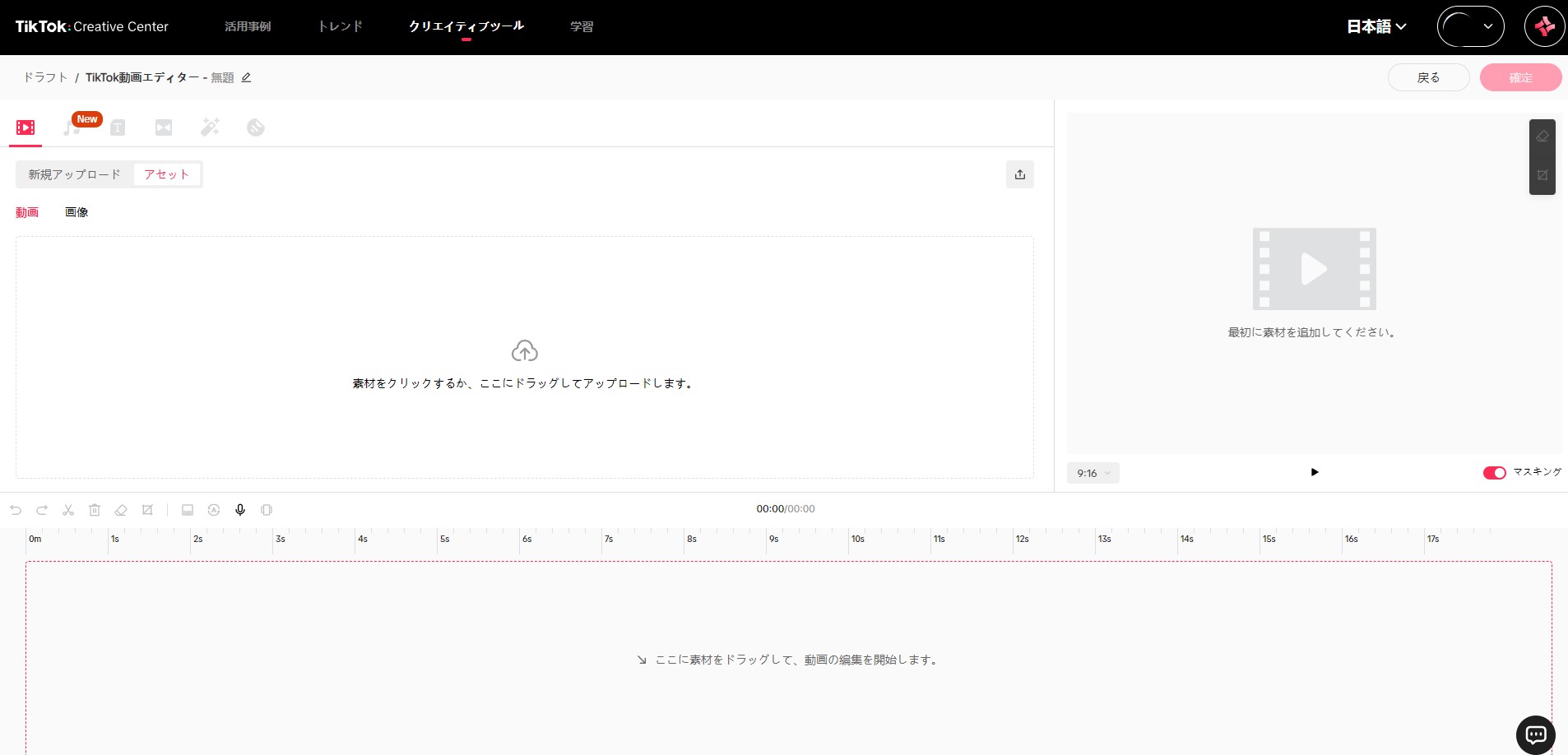Open the 9:16 aspect ratio dropdown
Screen dimensions: 1568x755
[1092, 473]
